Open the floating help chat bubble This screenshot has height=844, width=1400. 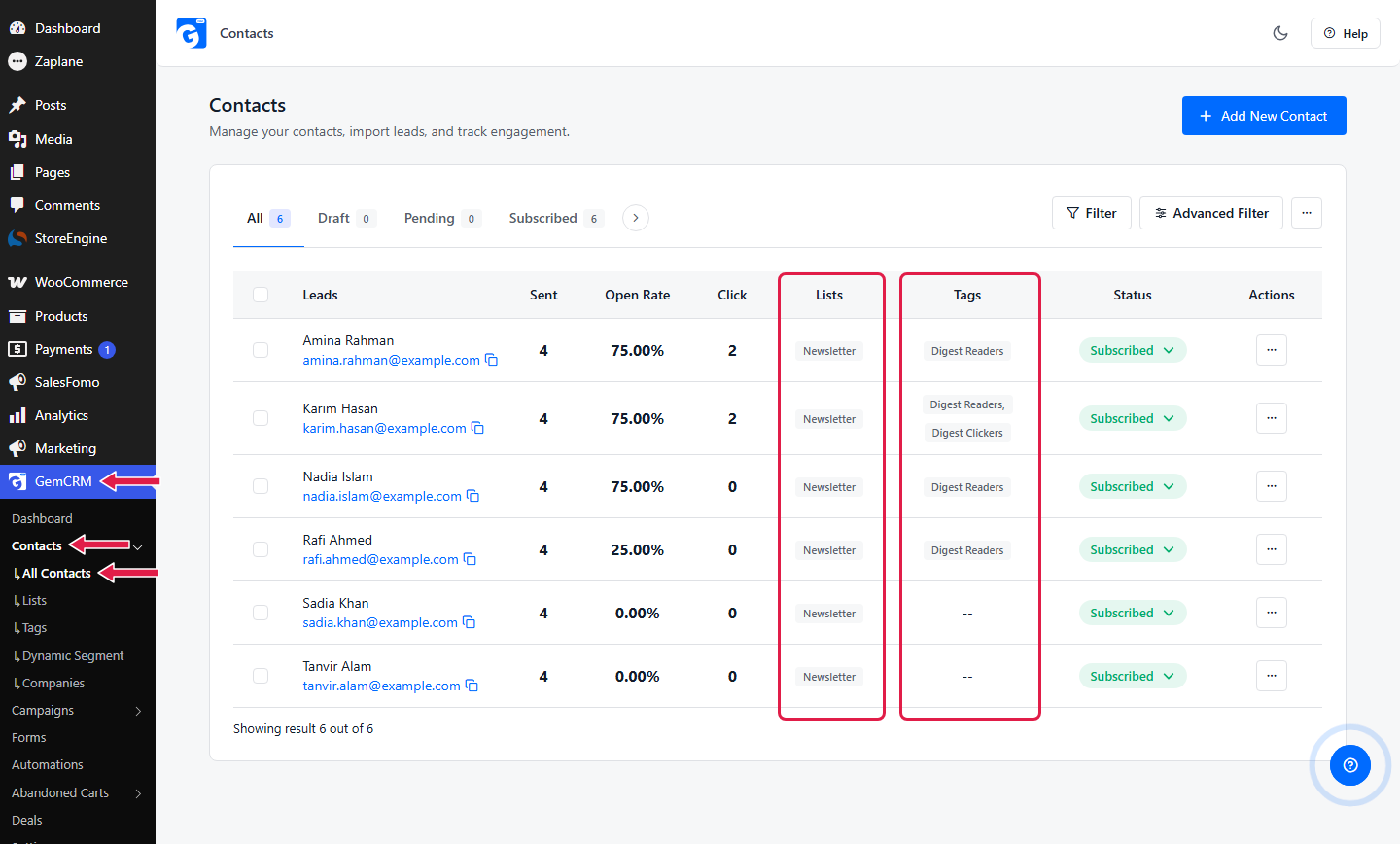pos(1349,765)
